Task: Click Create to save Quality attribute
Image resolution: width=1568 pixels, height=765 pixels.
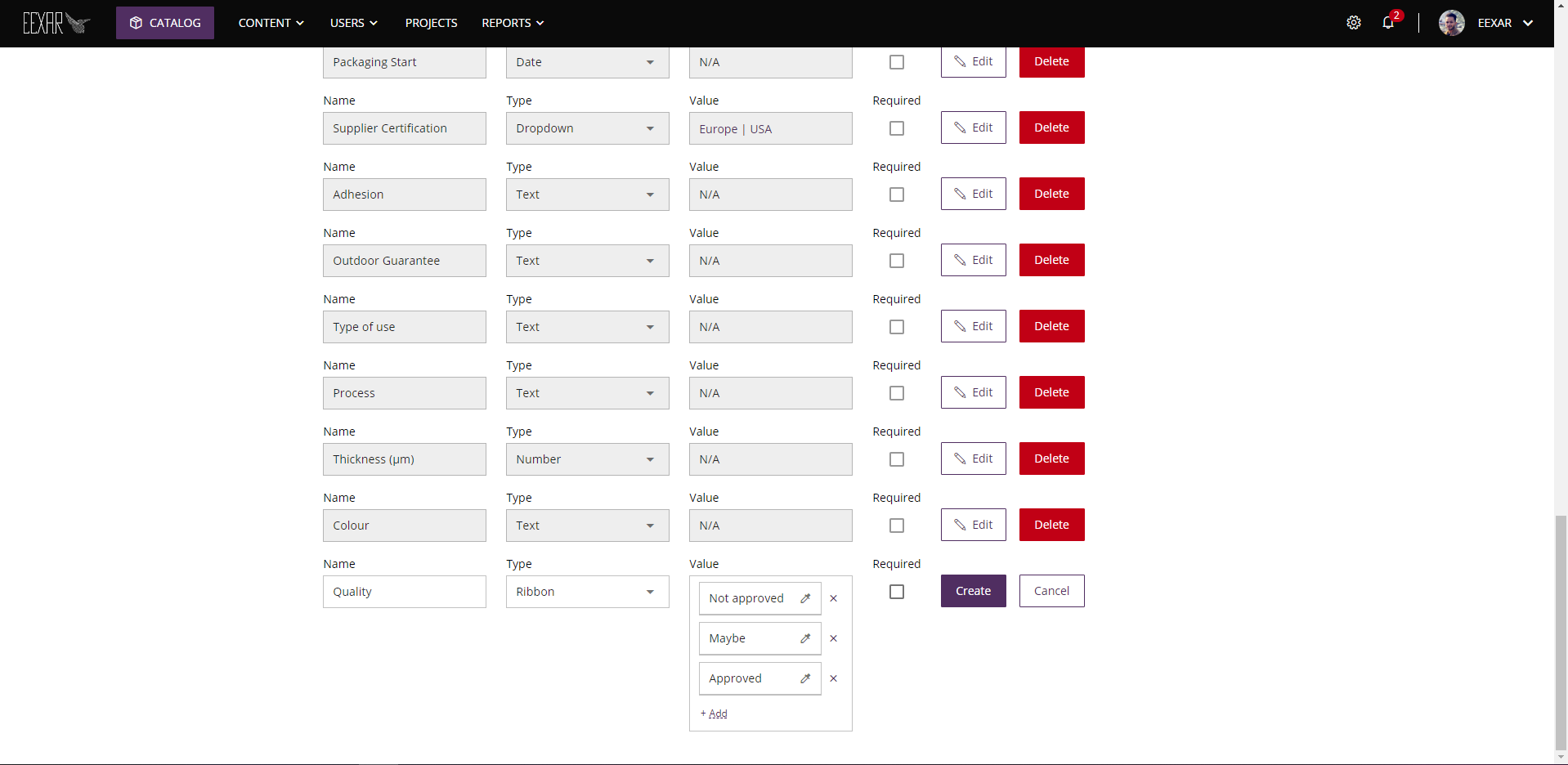Action: click(x=973, y=591)
